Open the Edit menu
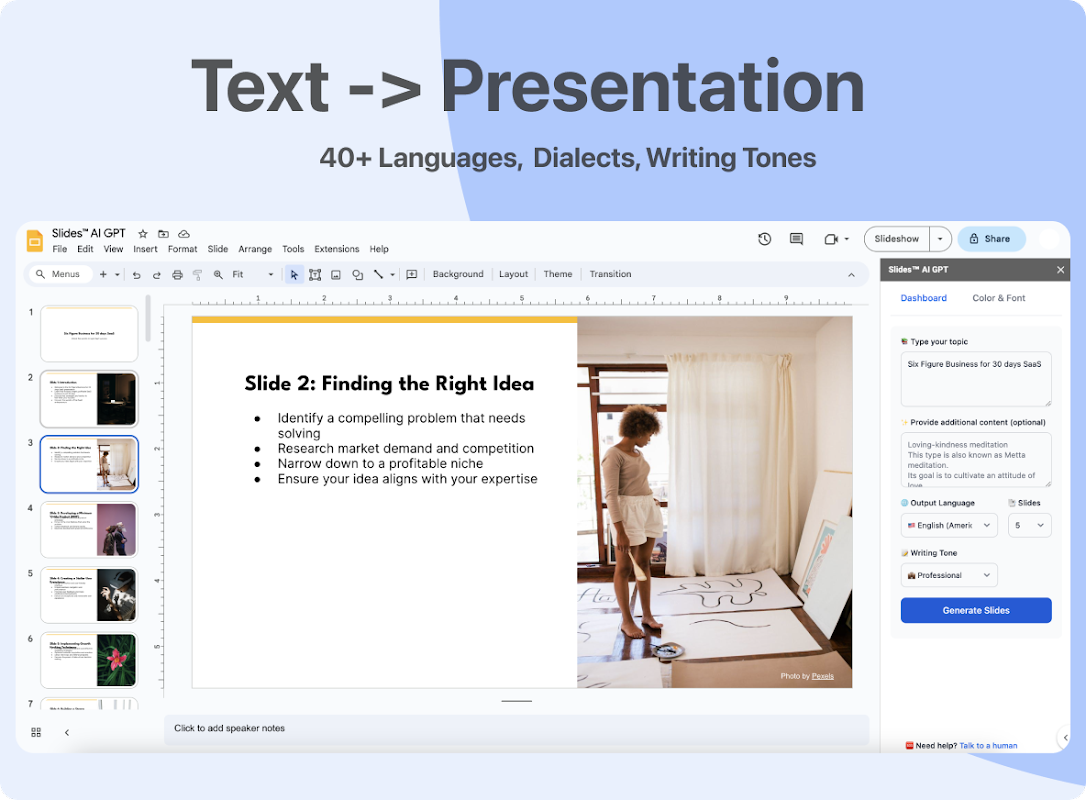 click(x=85, y=249)
